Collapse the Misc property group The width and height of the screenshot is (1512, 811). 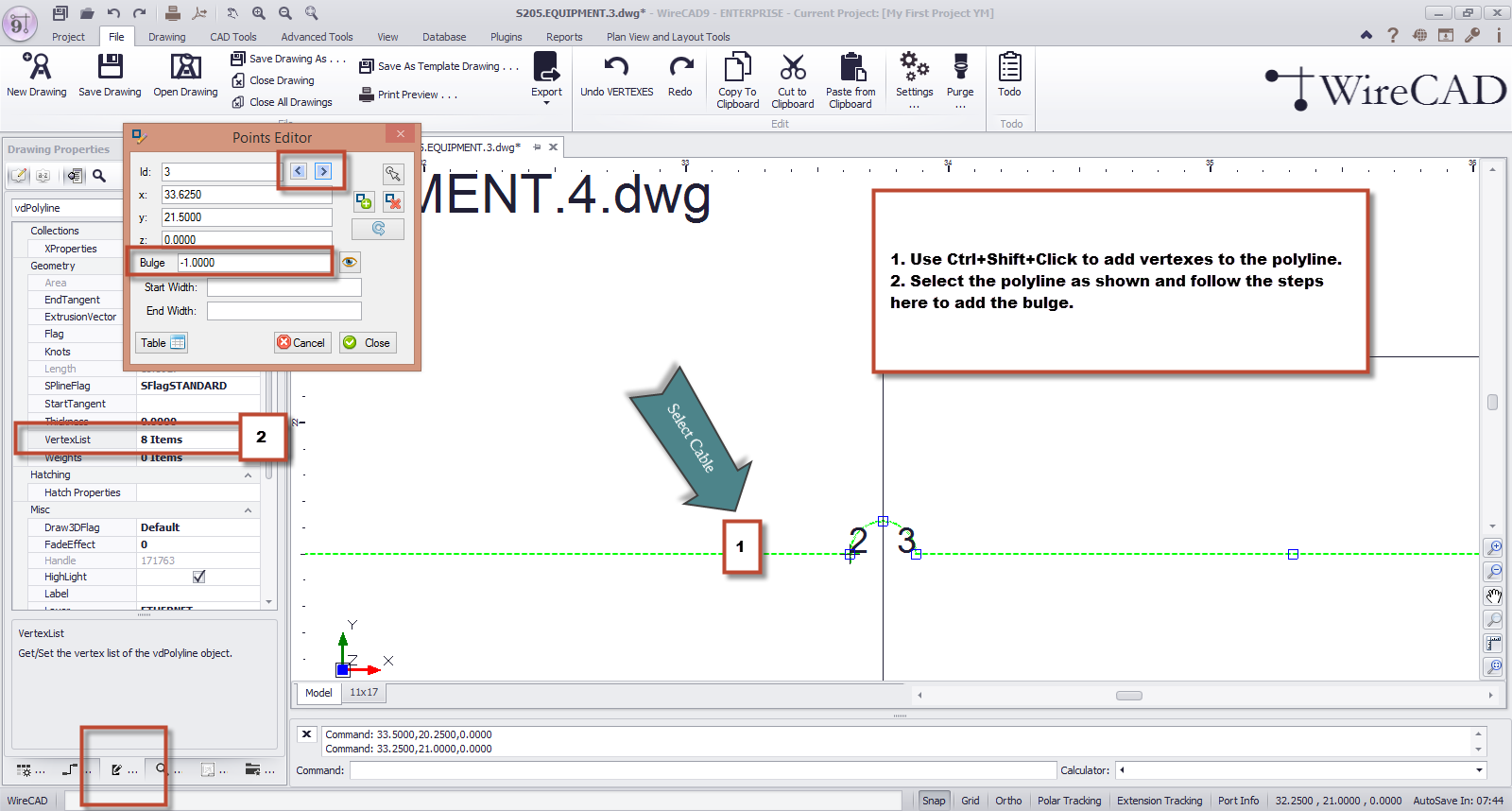tap(249, 510)
